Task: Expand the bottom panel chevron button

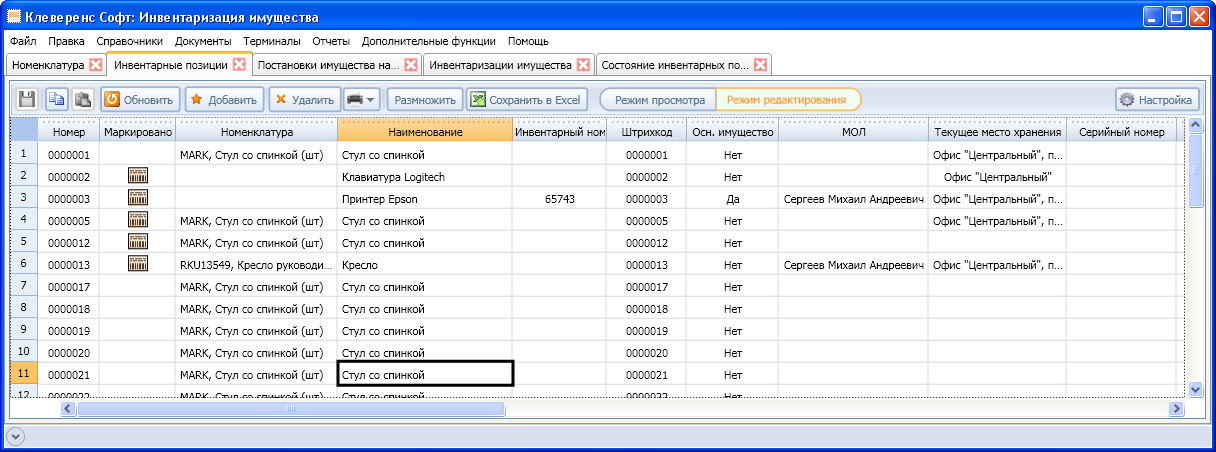Action: tap(16, 436)
